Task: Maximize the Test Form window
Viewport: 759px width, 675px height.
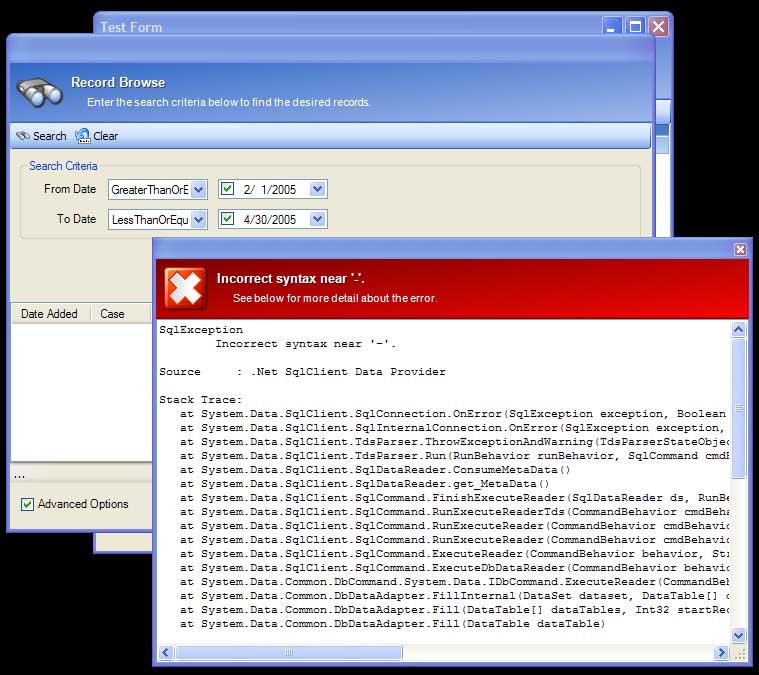Action: [635, 27]
